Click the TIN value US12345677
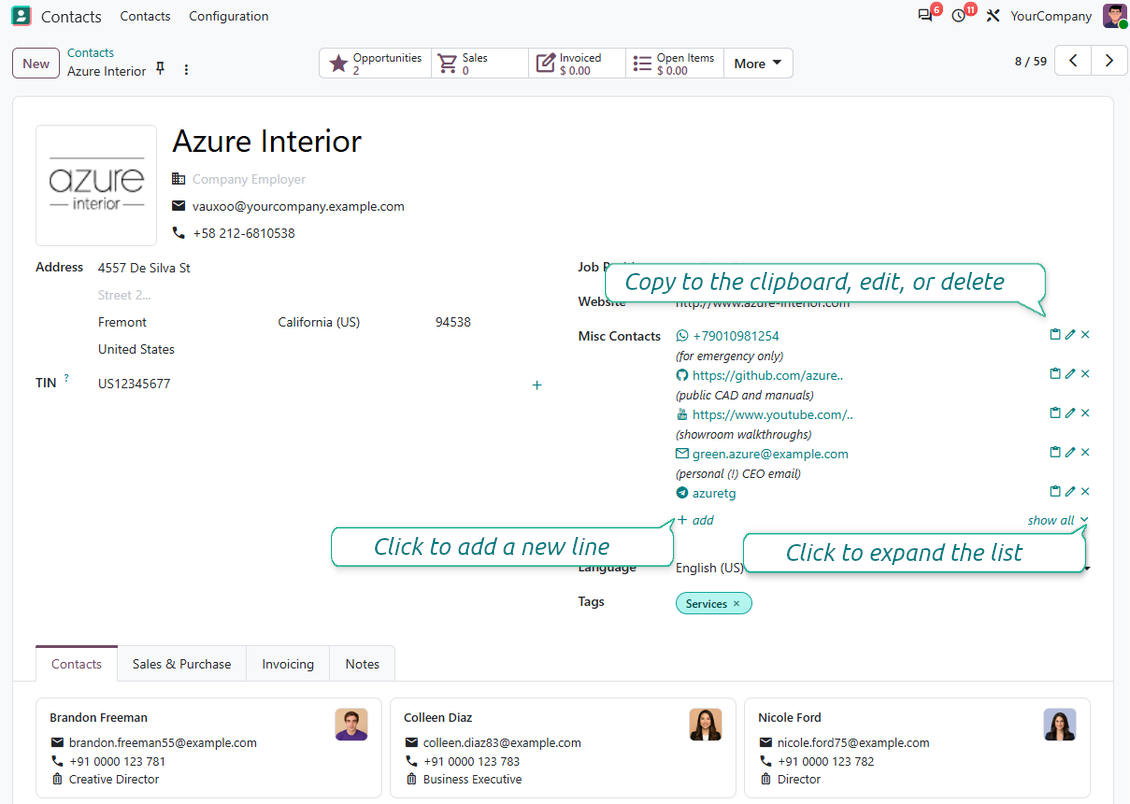Screen dimensions: 1130x804 [x=134, y=384]
